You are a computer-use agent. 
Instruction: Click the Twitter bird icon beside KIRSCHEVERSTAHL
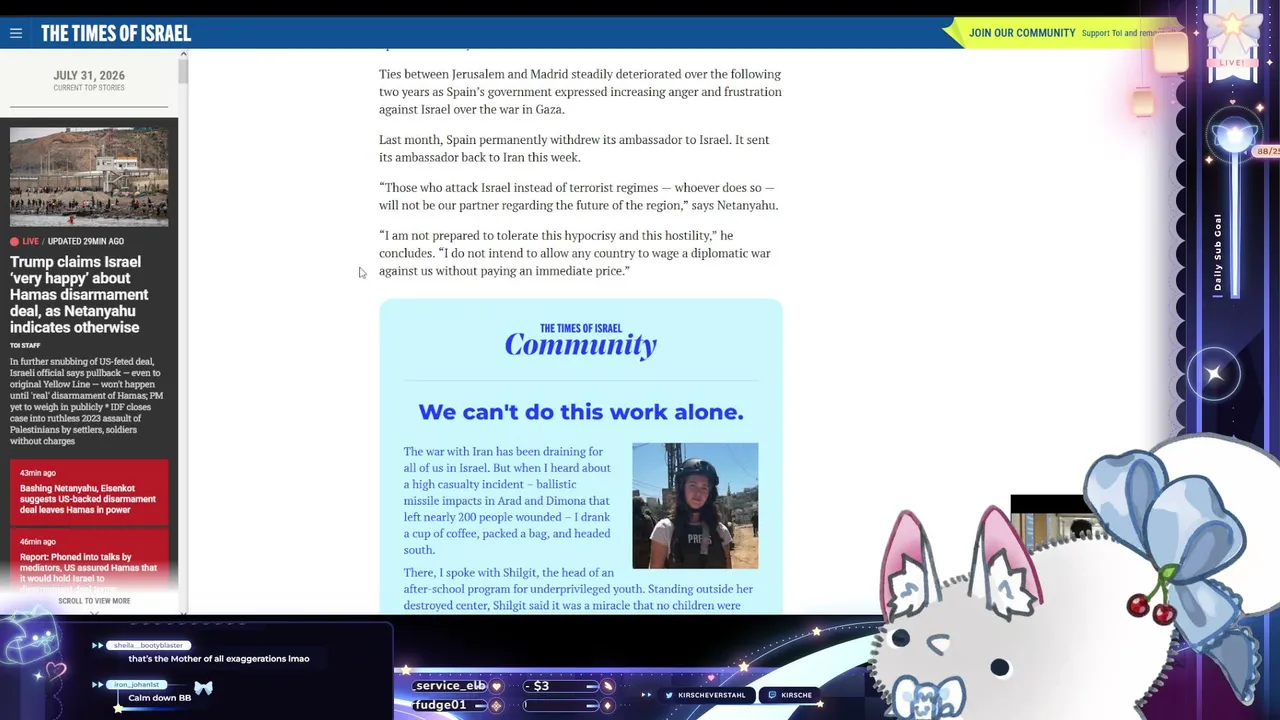point(669,695)
